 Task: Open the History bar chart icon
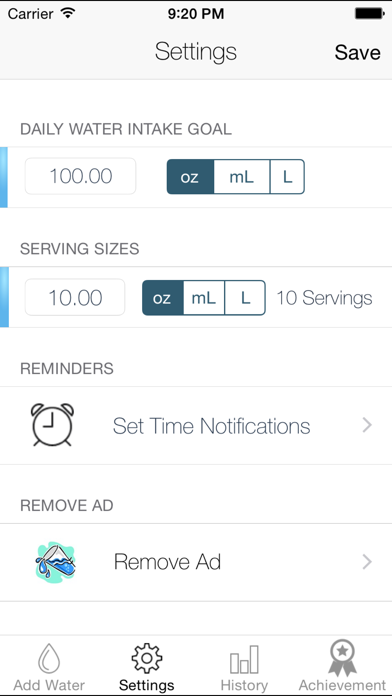244,659
